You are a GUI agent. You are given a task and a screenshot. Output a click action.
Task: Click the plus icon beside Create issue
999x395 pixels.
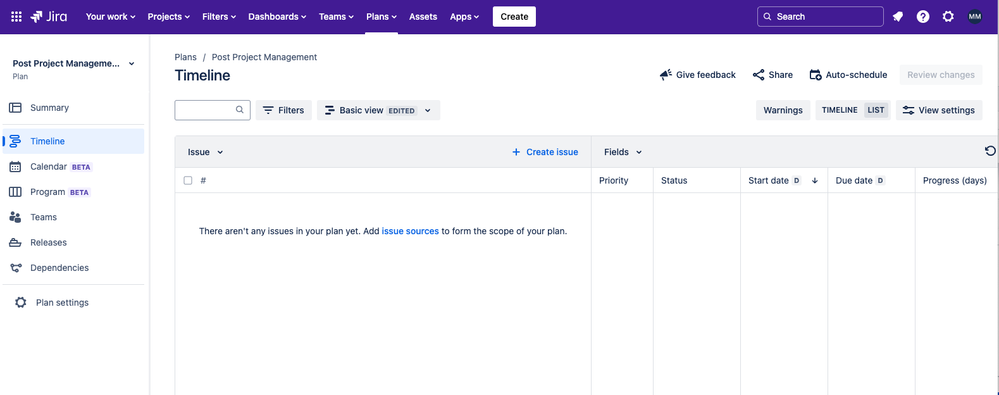[x=516, y=152]
